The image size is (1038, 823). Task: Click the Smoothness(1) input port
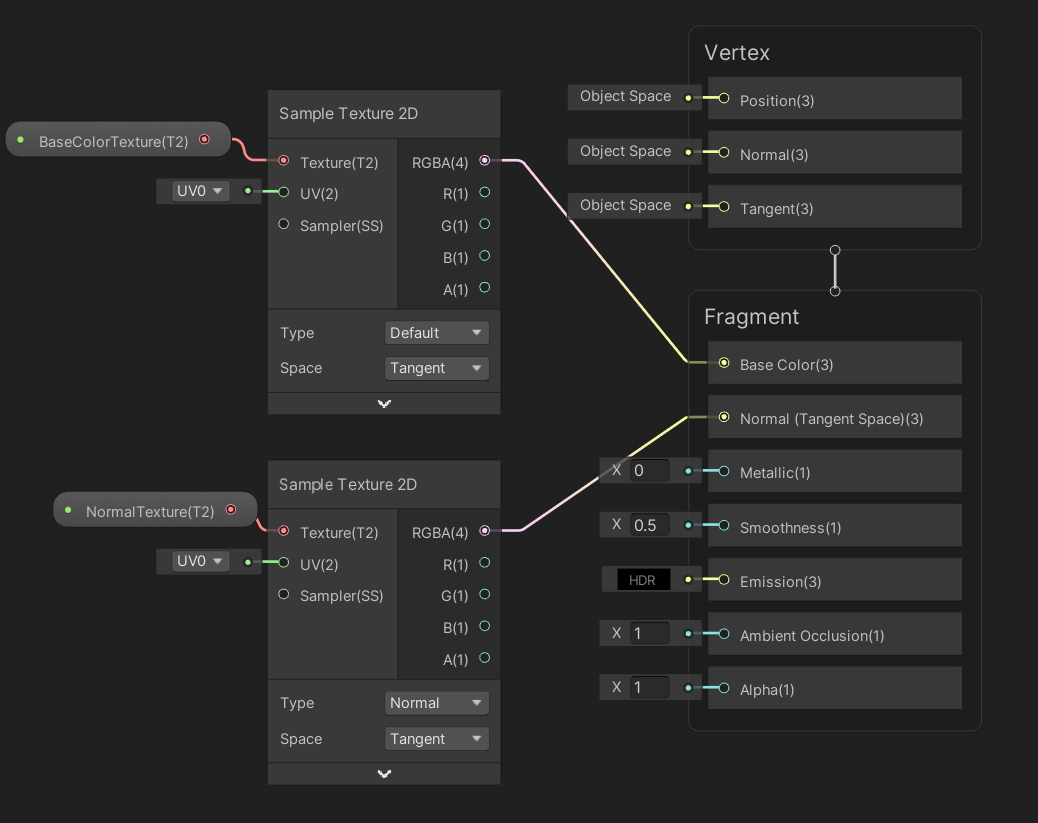click(724, 525)
